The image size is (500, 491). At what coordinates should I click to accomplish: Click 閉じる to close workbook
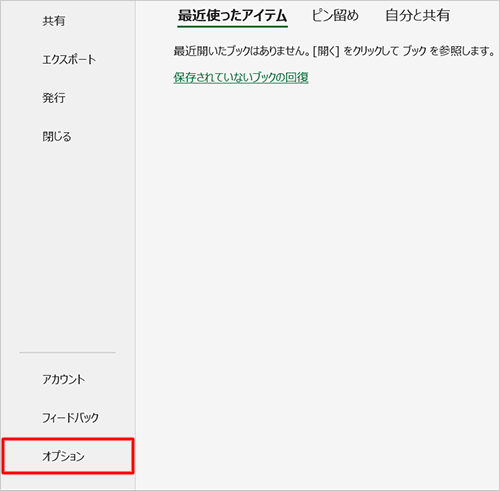pyautogui.click(x=57, y=136)
